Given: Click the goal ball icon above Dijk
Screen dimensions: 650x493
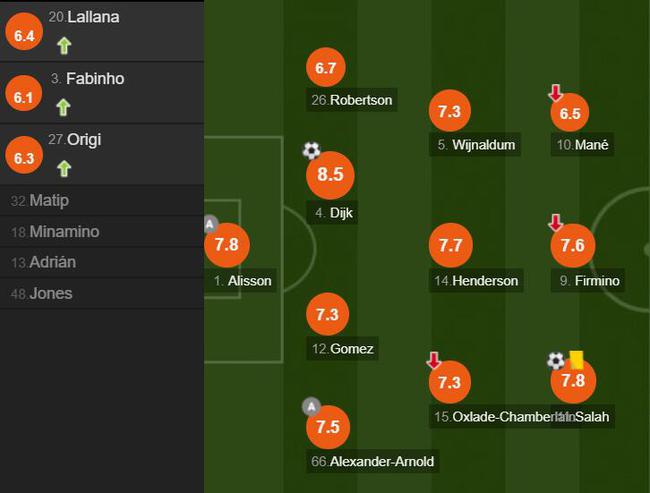Looking at the screenshot, I should tap(311, 150).
